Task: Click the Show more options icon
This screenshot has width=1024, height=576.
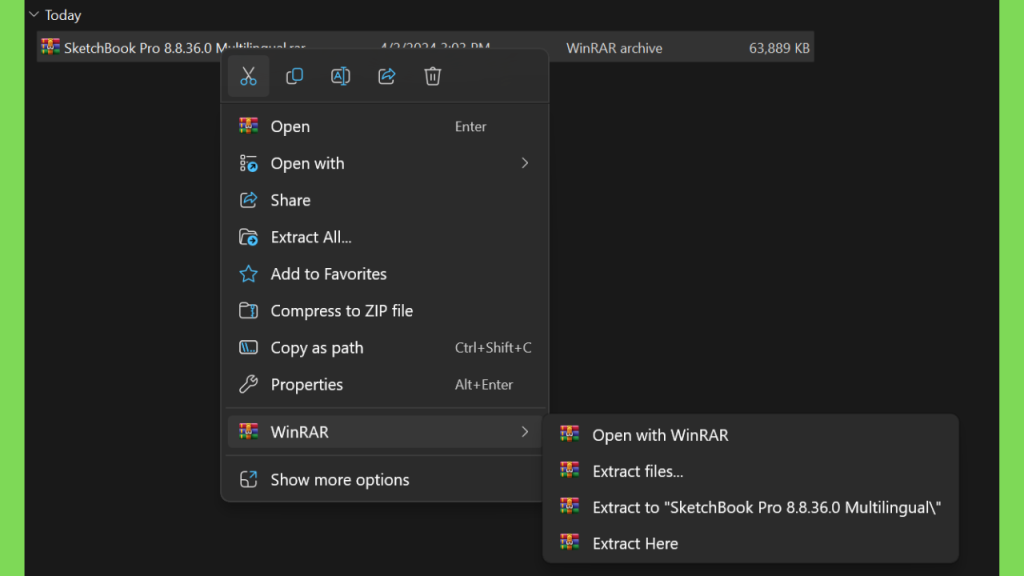Action: (x=248, y=479)
